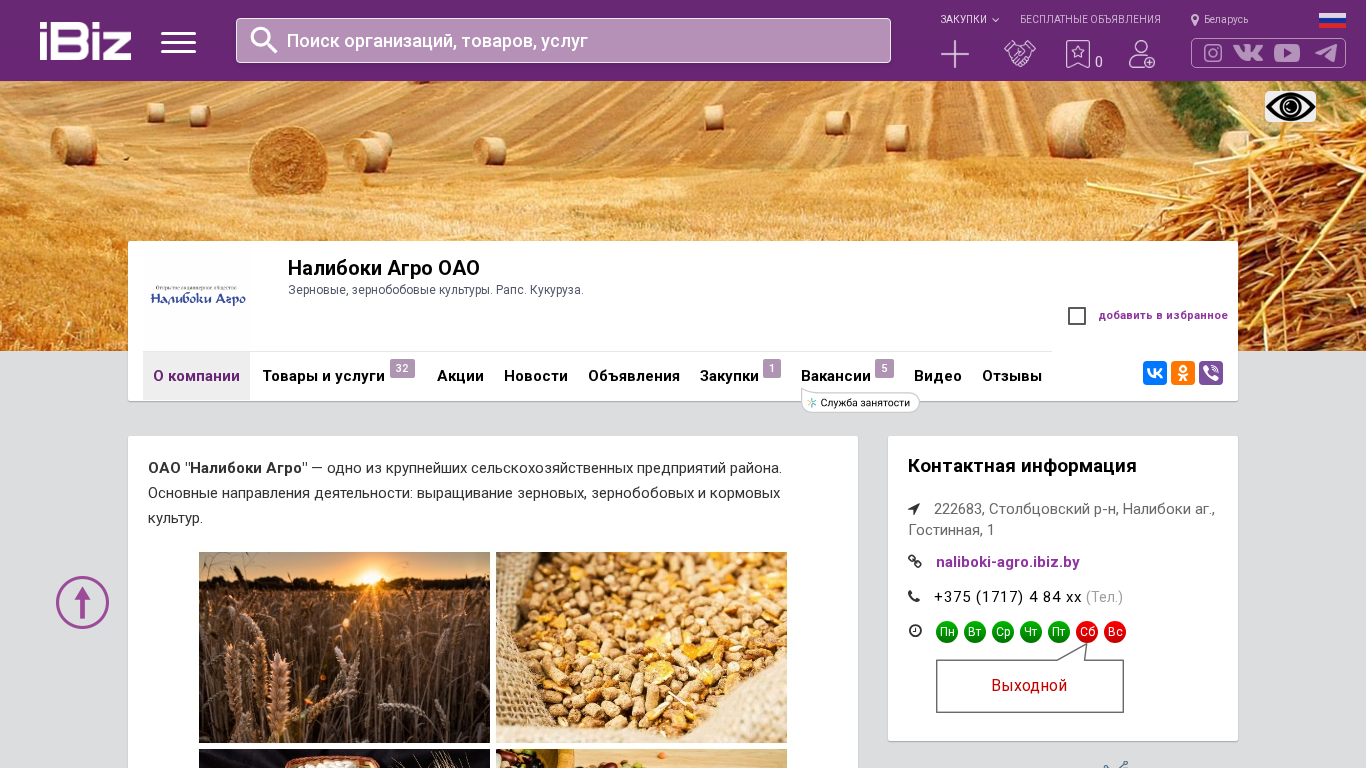Select Sunday (Вс) day off
Screen dimensions: 1366x768
(x=1115, y=632)
